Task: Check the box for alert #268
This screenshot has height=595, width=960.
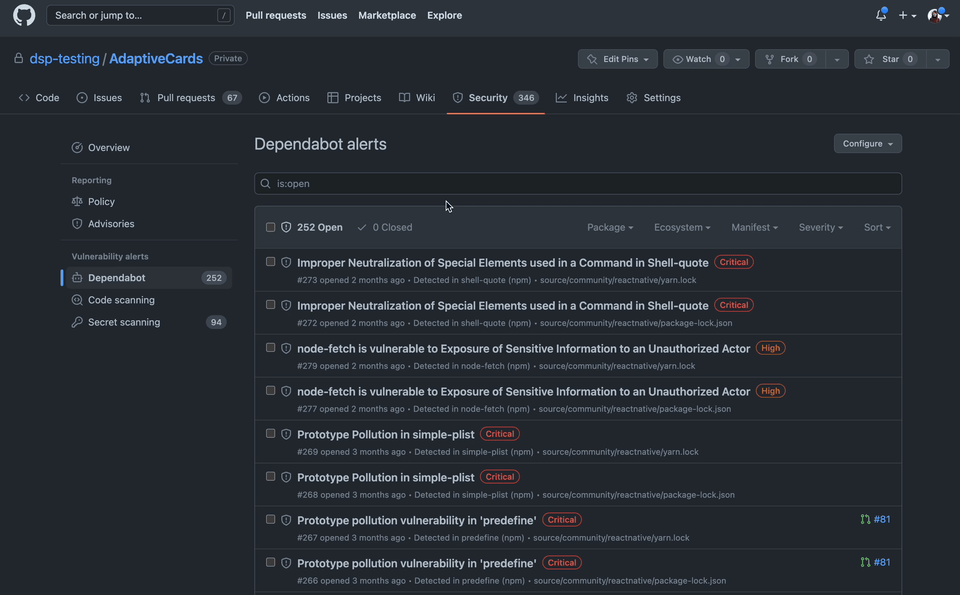Action: (x=270, y=476)
